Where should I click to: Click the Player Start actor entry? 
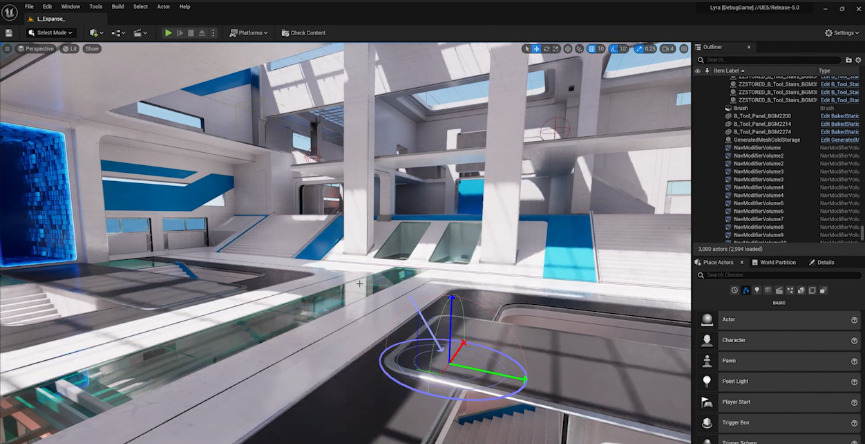(778, 402)
